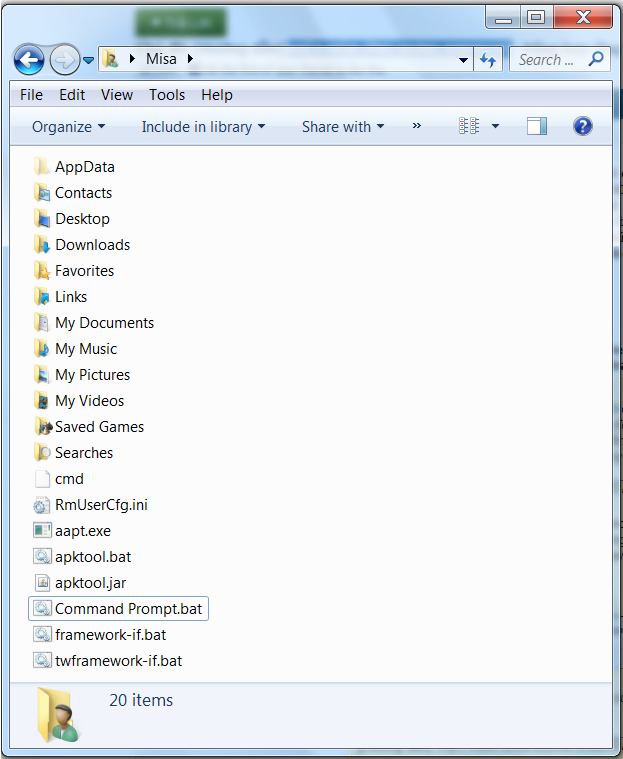The height and width of the screenshot is (759, 623).
Task: Toggle the preview pane icon
Action: point(537,126)
